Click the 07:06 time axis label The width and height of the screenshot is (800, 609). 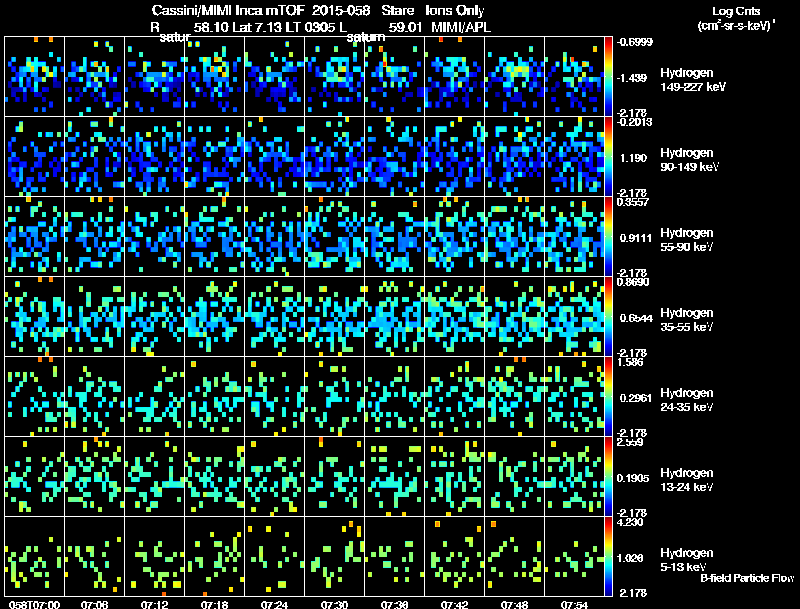[94, 605]
